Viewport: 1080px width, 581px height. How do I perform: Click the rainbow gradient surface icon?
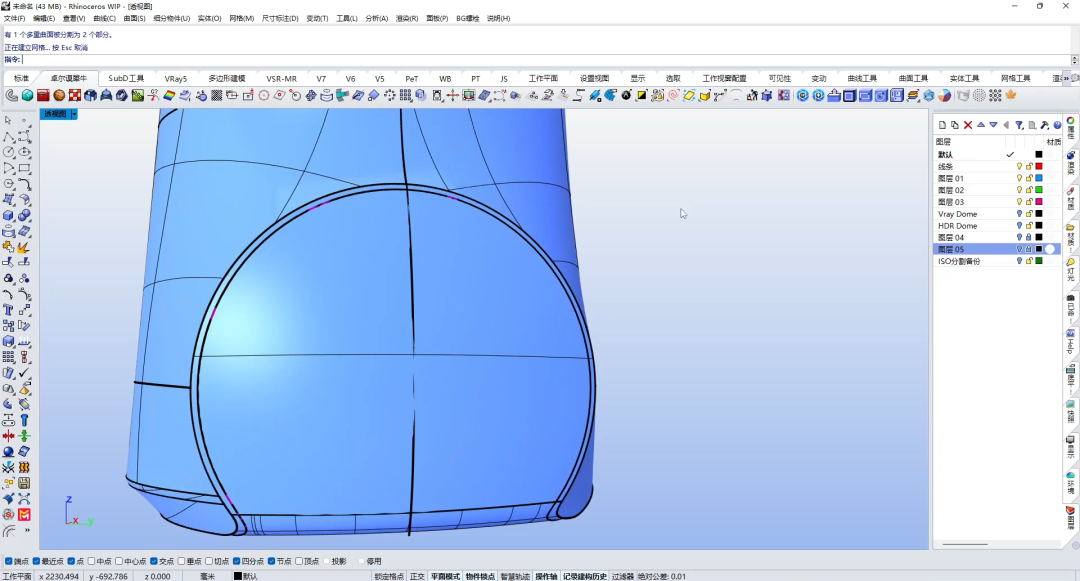pyautogui.click(x=169, y=96)
